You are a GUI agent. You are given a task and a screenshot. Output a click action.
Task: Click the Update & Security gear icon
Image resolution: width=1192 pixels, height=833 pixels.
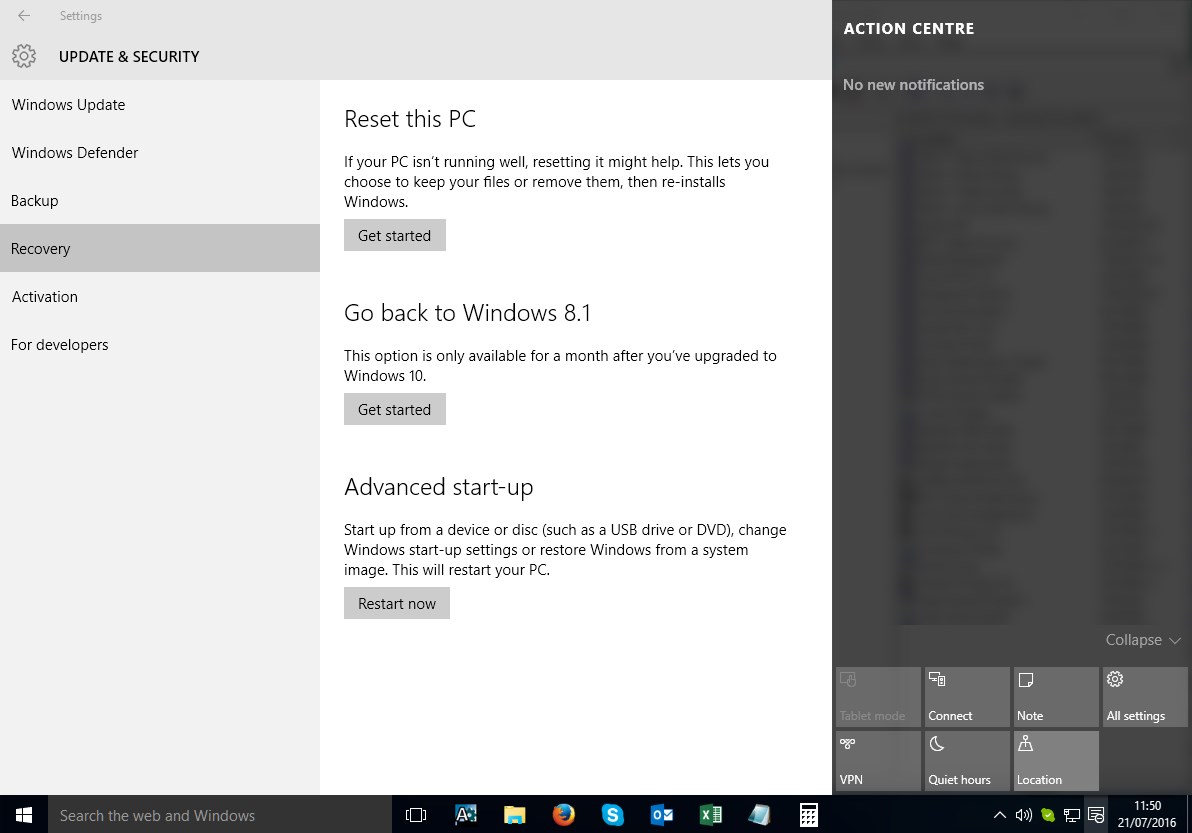click(24, 55)
